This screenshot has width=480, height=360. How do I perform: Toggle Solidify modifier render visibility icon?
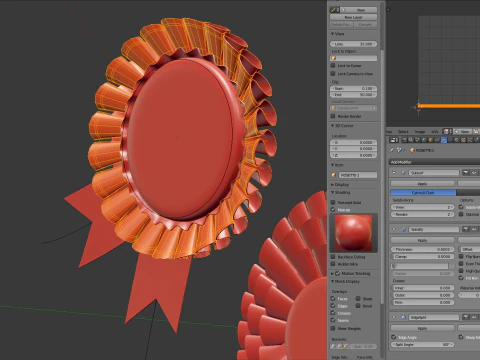[466, 229]
